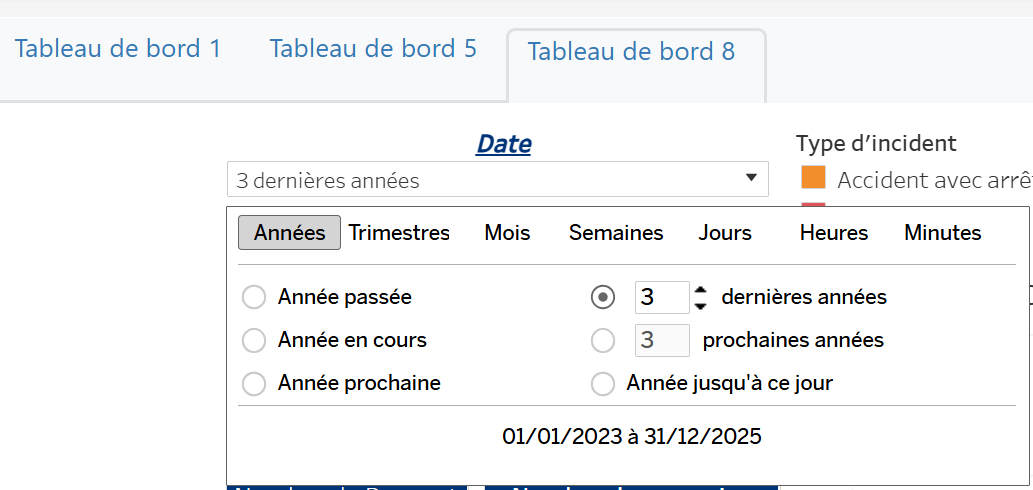The height and width of the screenshot is (490, 1033).
Task: Open the Tableau de bord 5 tab
Action: click(x=373, y=49)
